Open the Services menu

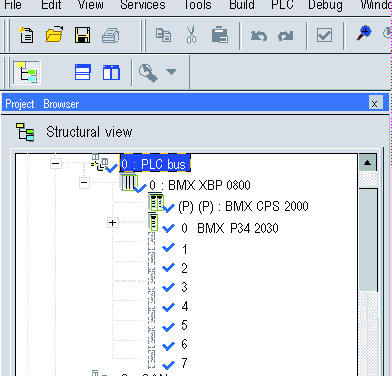(143, 5)
